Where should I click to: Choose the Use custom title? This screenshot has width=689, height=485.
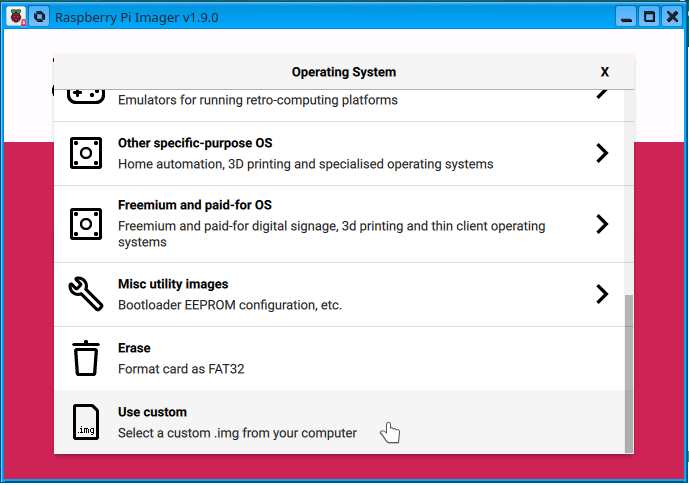click(152, 412)
